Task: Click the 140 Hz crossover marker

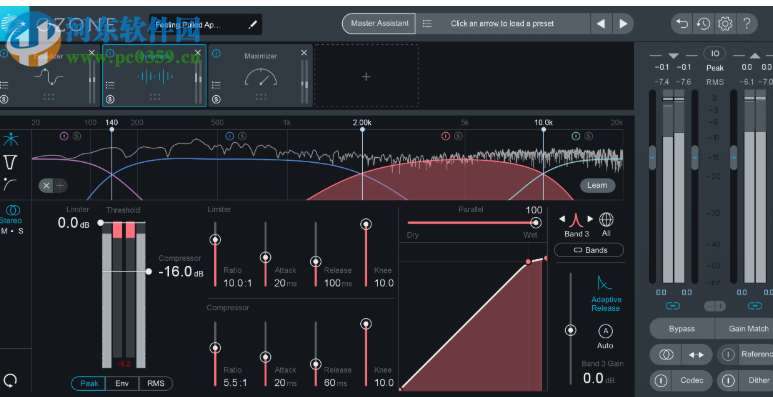Action: 111,129
